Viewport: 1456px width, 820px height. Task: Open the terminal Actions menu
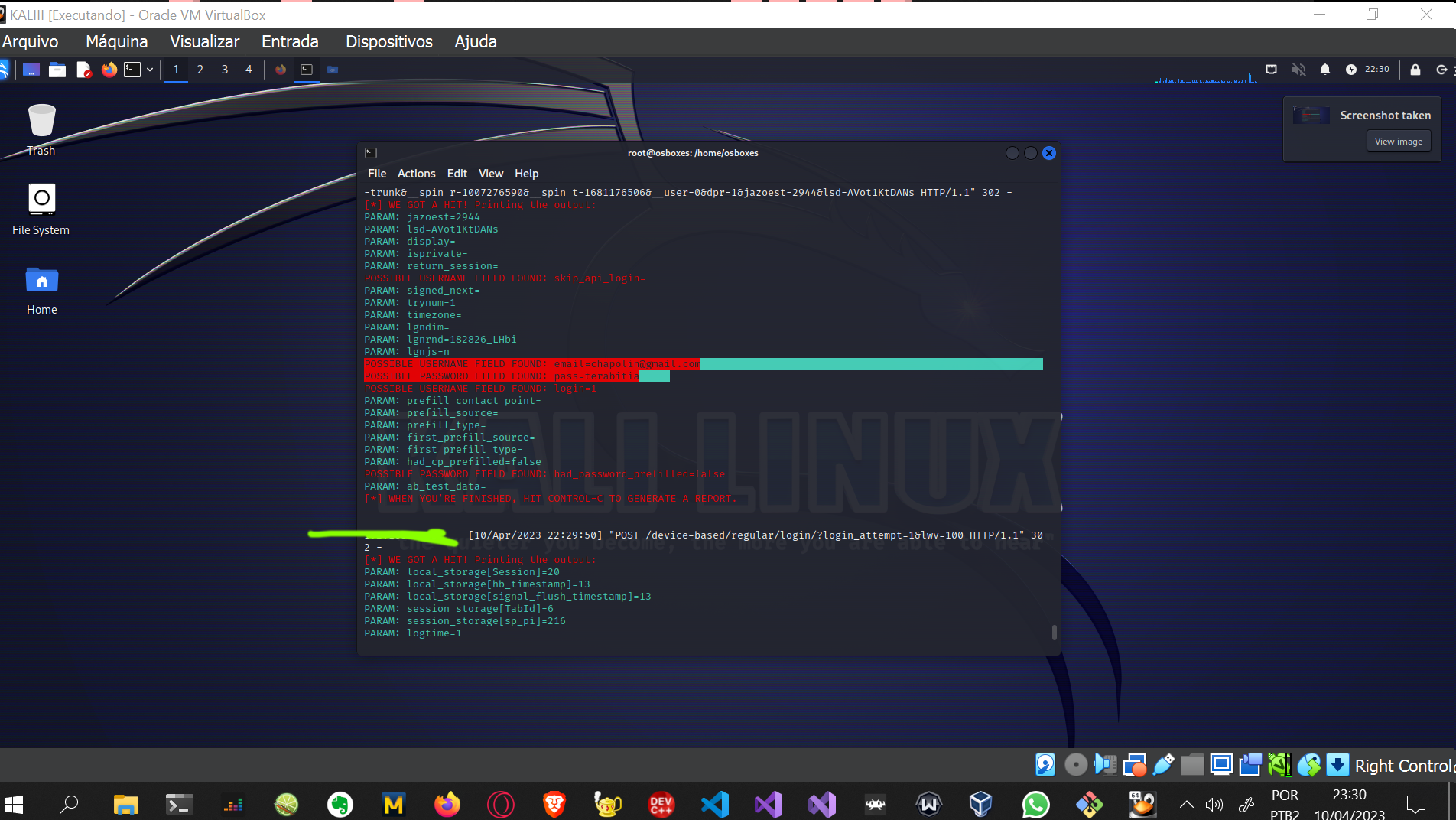click(416, 174)
